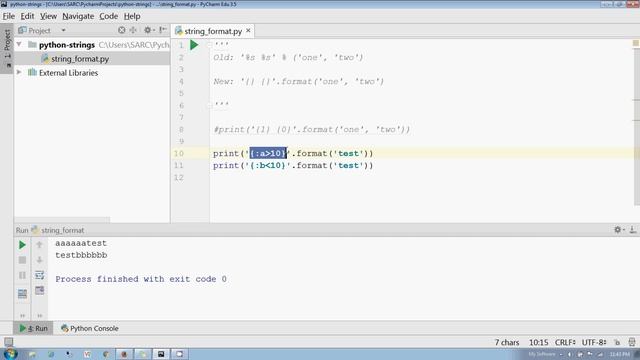This screenshot has height=360, width=640.
Task: Open Run panel settings gear
Action: 618,230
